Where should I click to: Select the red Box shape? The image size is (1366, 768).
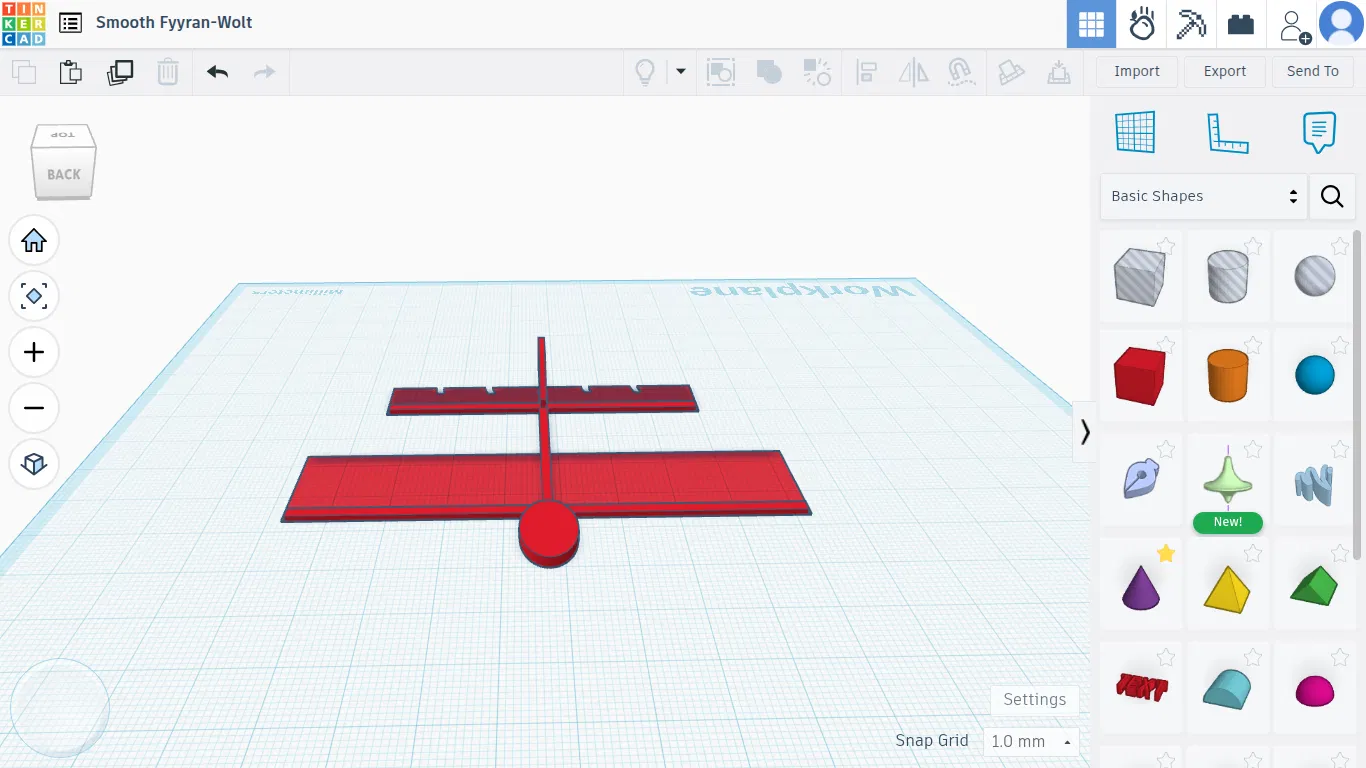[x=1140, y=377]
